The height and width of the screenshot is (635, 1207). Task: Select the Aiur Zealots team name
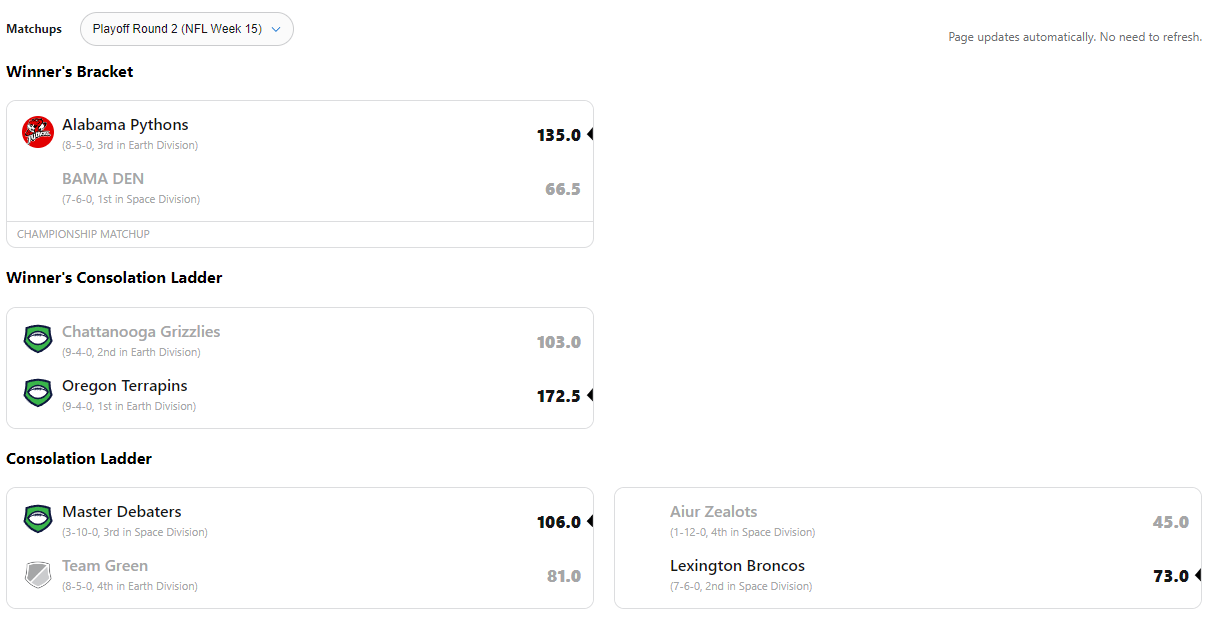pyautogui.click(x=713, y=512)
